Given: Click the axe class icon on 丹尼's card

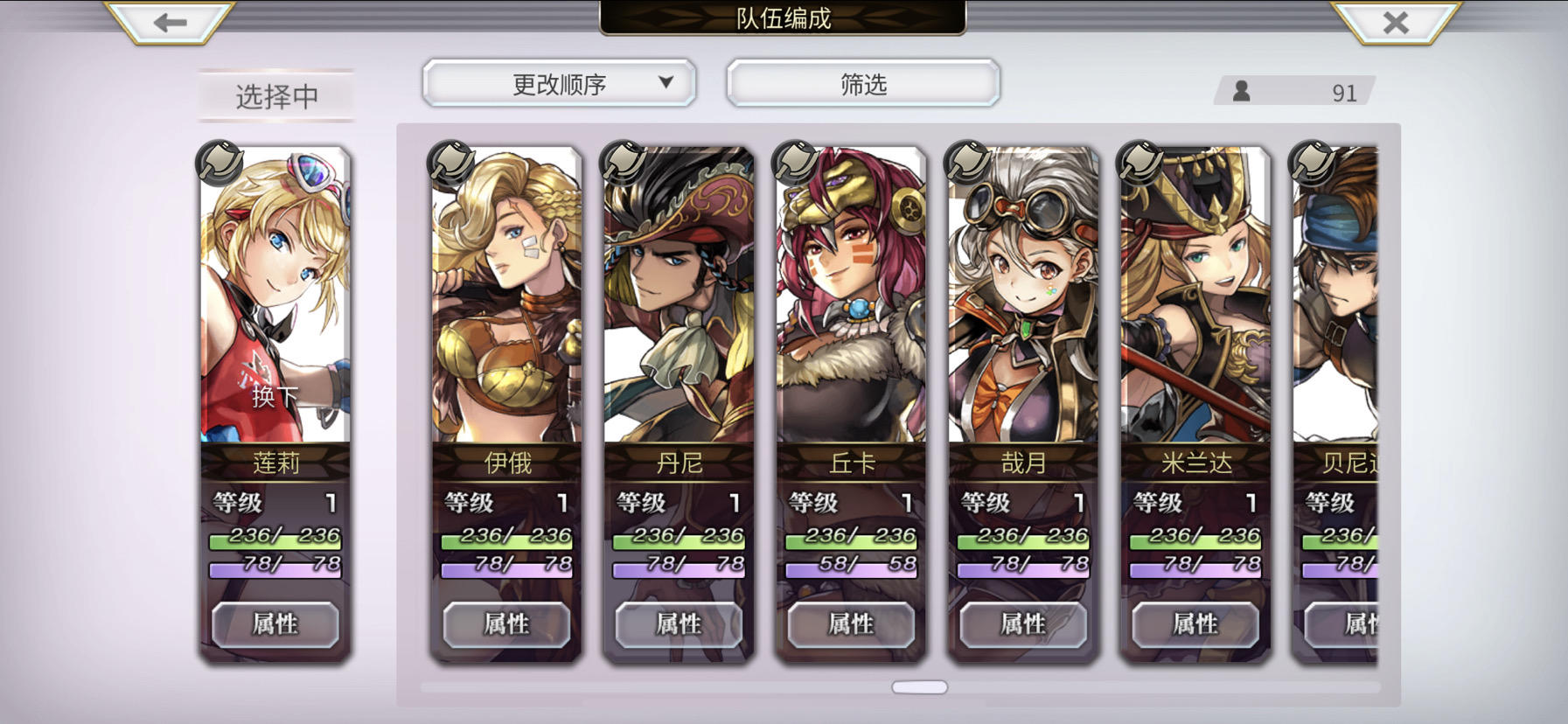Looking at the screenshot, I should pos(623,164).
